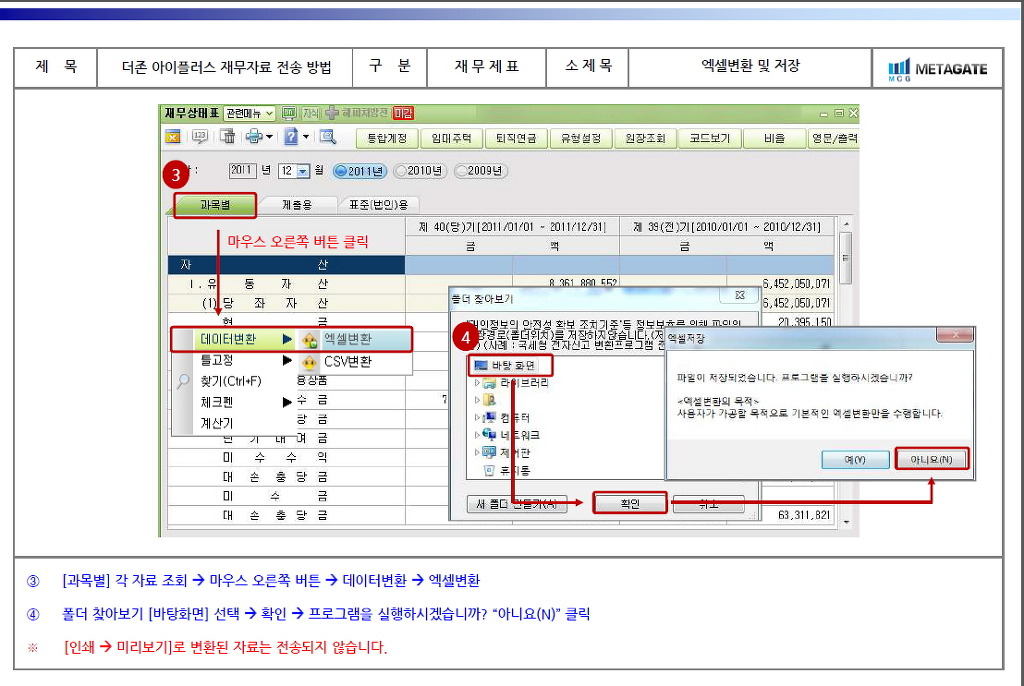Select the 2011년 radio button
1024x686 pixels.
[360, 171]
